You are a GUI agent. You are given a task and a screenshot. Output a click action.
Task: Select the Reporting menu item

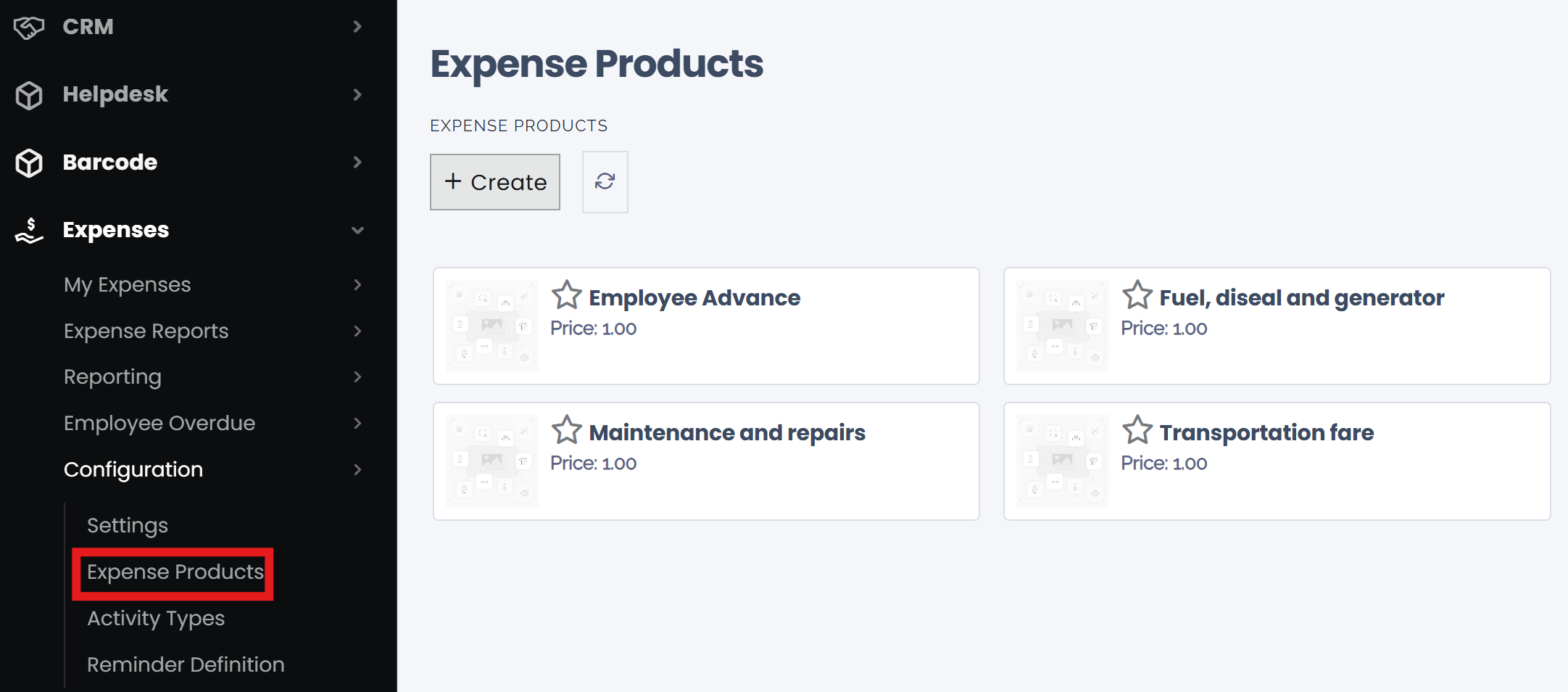point(112,376)
